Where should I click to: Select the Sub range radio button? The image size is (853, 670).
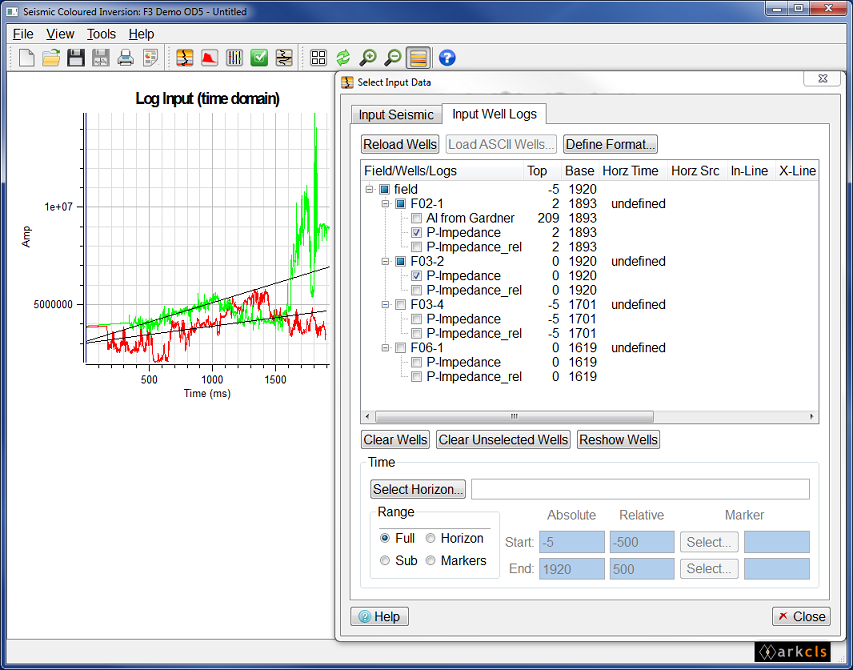click(x=385, y=561)
